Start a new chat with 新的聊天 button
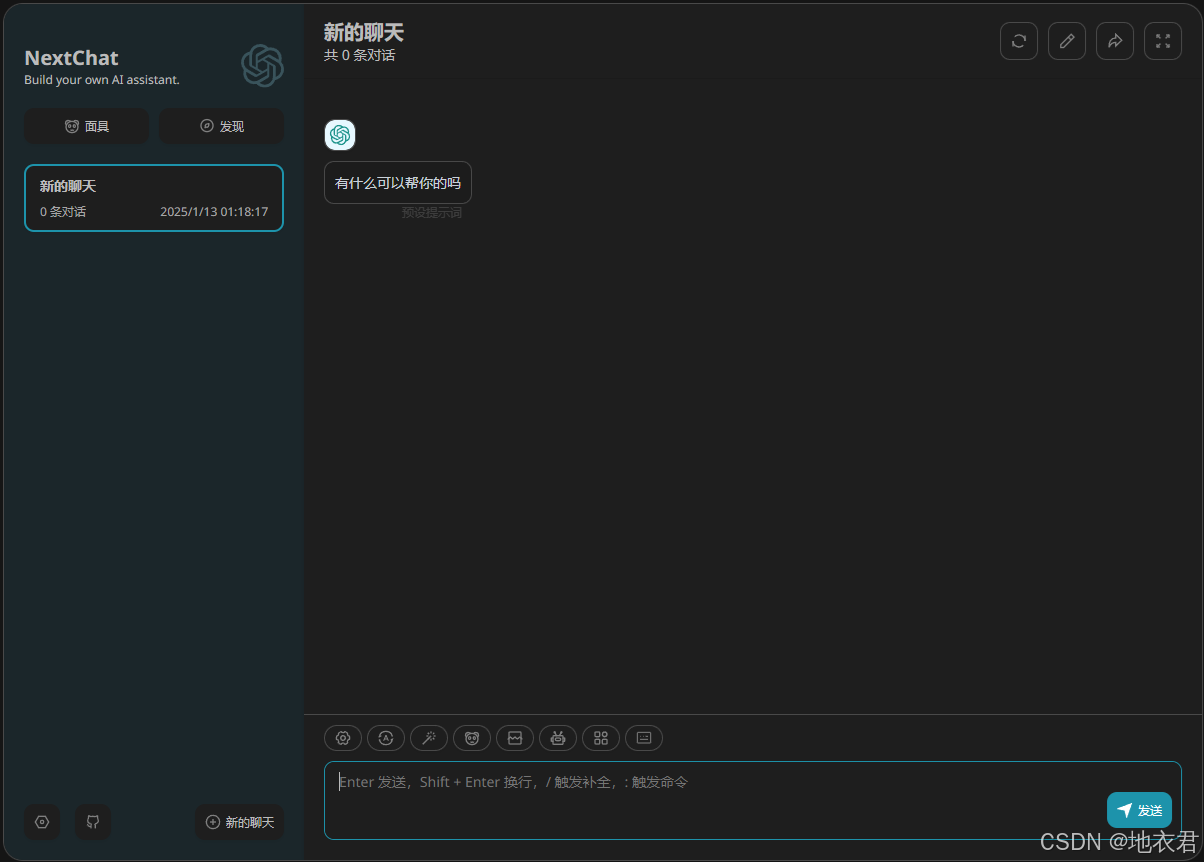 240,822
